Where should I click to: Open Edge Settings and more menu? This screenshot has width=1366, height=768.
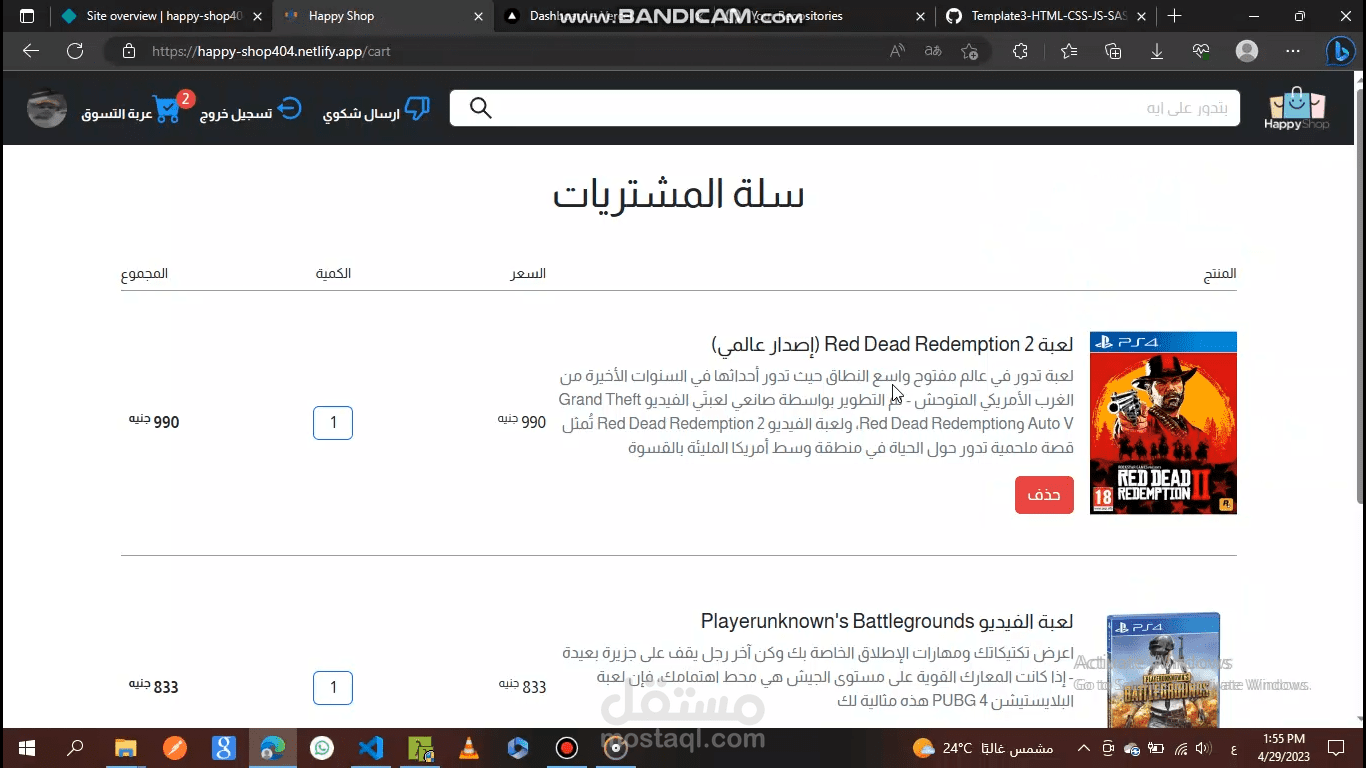click(x=1293, y=51)
